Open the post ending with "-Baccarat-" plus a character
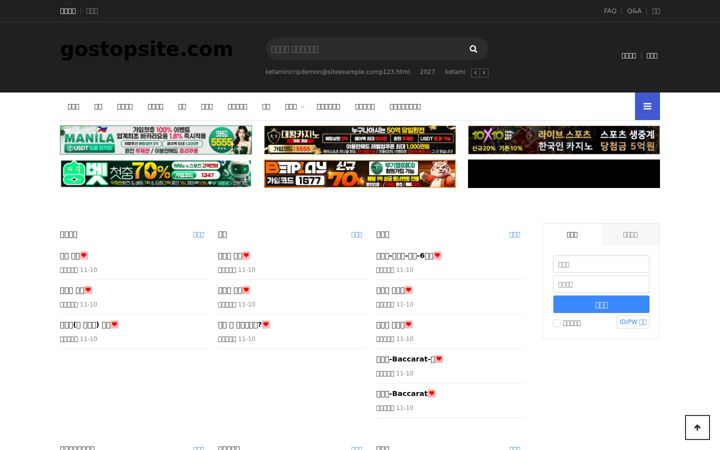 [x=405, y=359]
